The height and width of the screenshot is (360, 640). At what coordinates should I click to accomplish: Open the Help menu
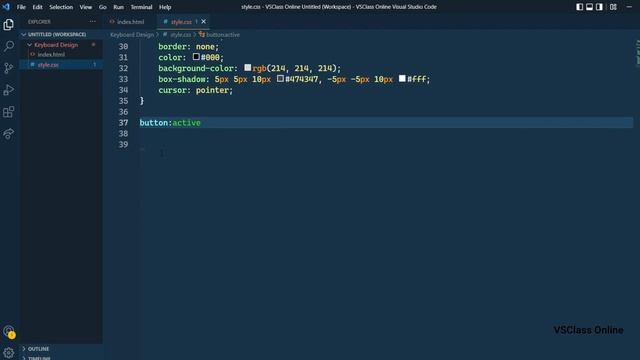tap(165, 7)
